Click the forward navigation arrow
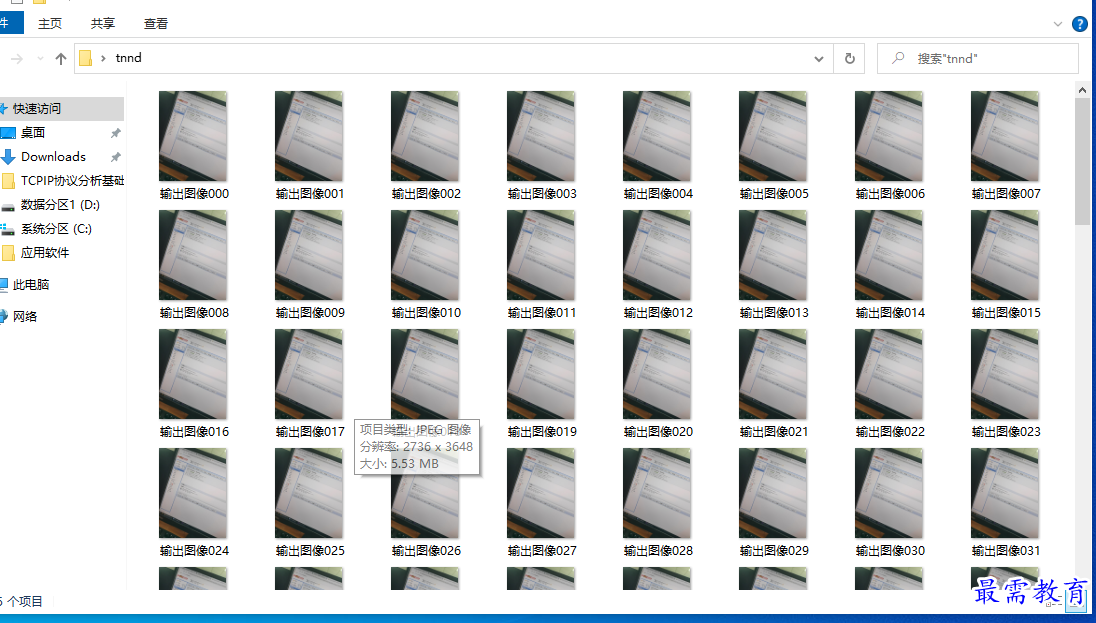The image size is (1096, 623). pyautogui.click(x=17, y=59)
